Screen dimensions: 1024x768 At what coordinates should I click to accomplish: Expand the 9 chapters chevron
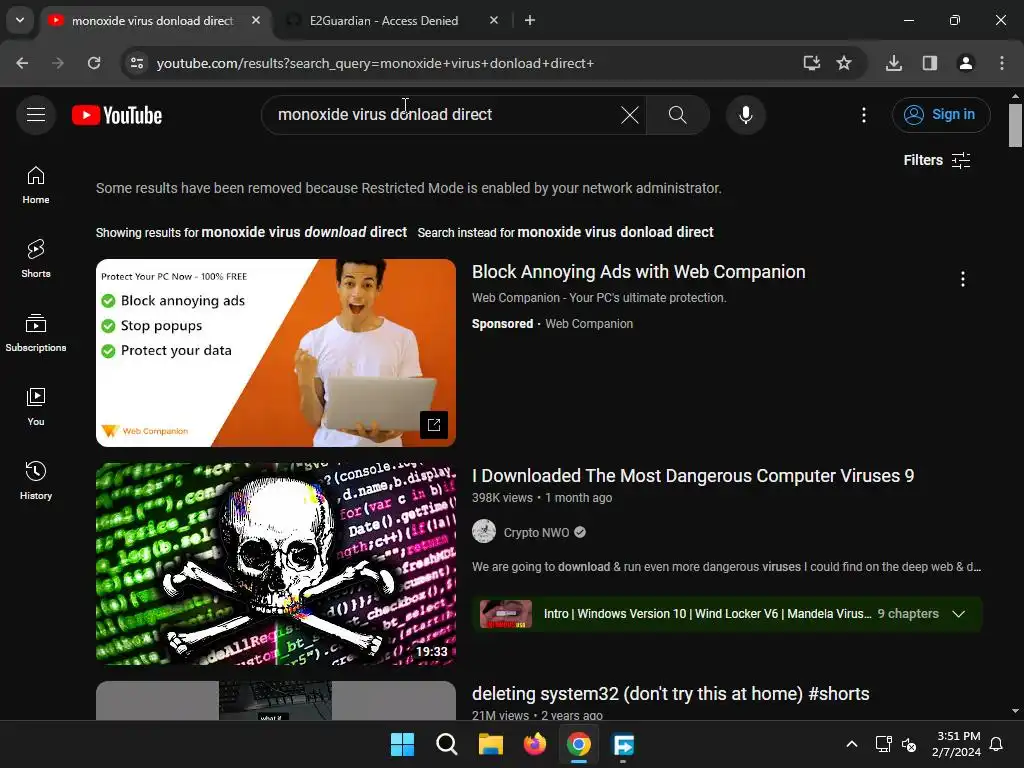(959, 614)
